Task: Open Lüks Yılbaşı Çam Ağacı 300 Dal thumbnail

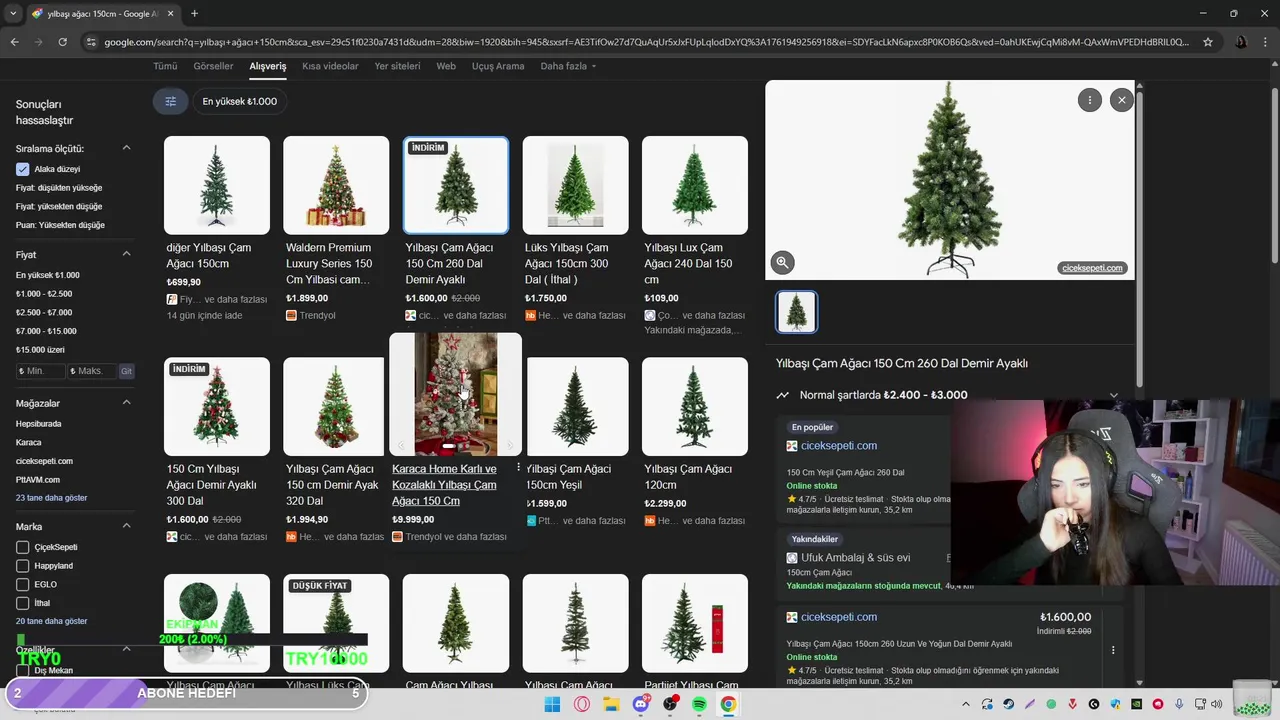Action: (x=575, y=185)
